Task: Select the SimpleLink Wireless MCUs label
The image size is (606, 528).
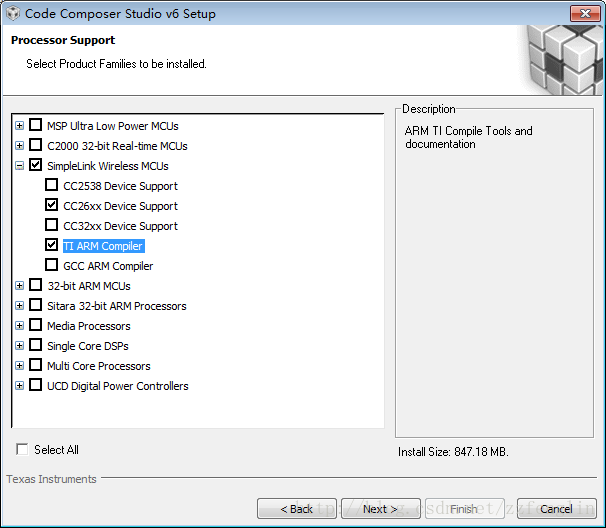Action: tap(108, 166)
